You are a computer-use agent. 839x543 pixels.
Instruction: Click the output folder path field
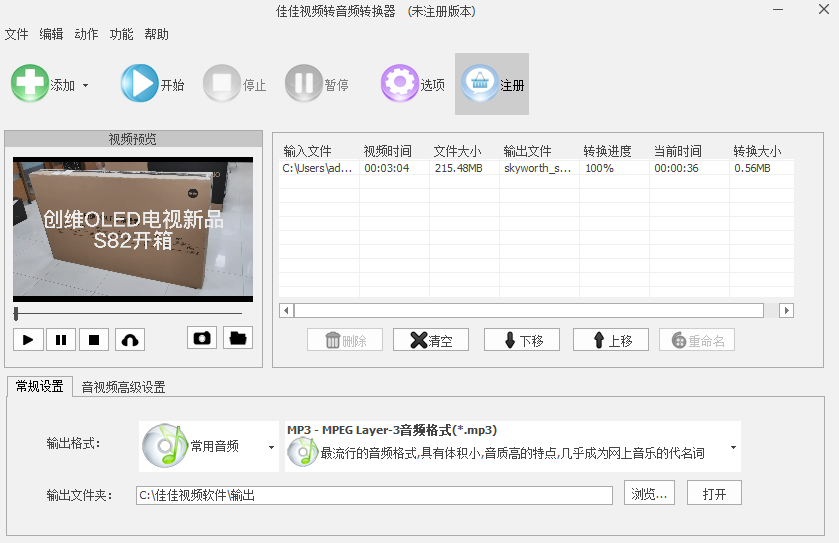pyautogui.click(x=373, y=495)
